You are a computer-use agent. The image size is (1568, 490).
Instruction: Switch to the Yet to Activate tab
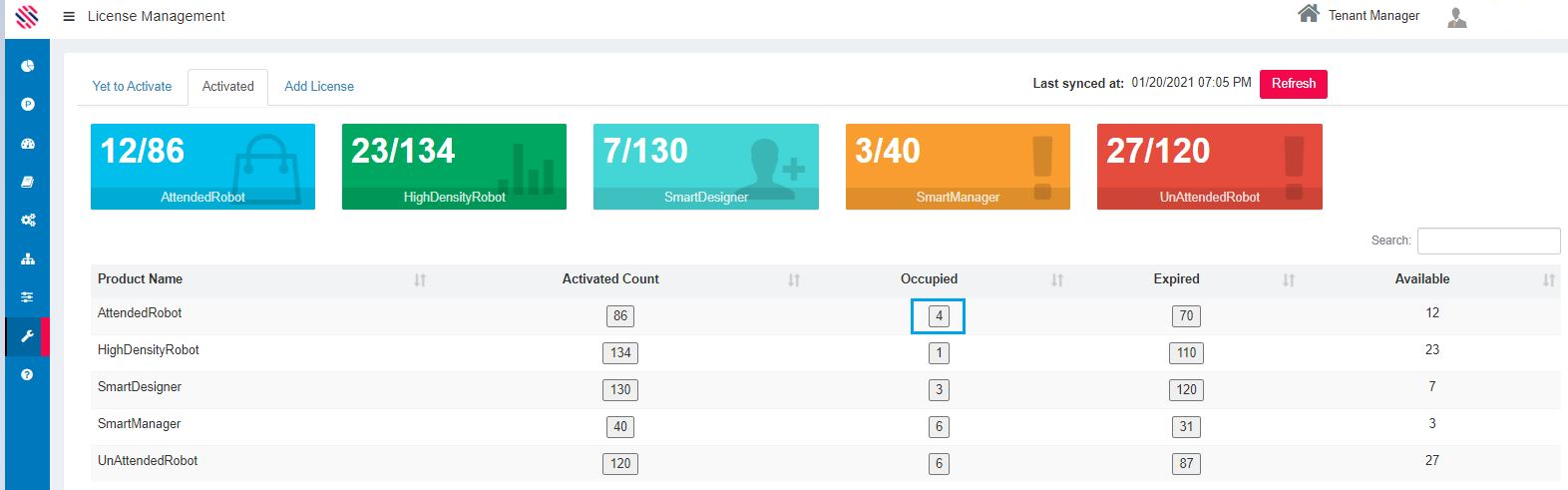pyautogui.click(x=132, y=87)
